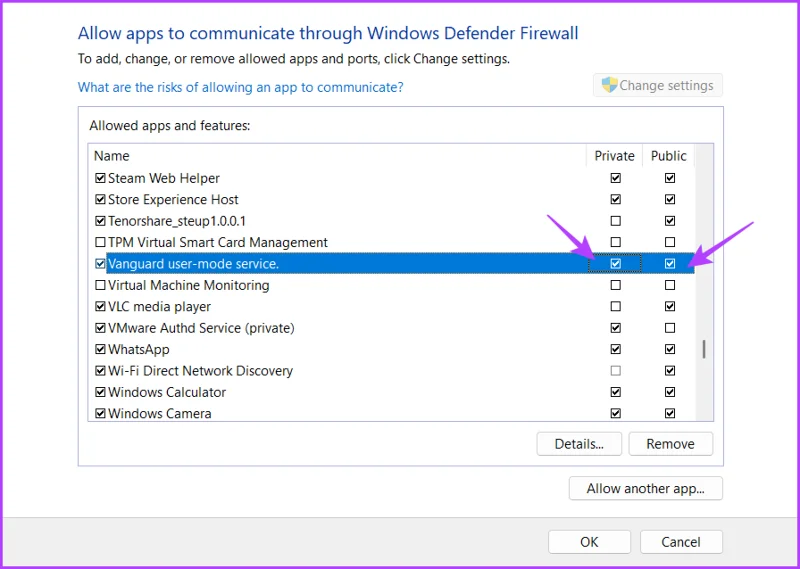Click the Details... button
This screenshot has height=569, width=800.
pos(579,444)
